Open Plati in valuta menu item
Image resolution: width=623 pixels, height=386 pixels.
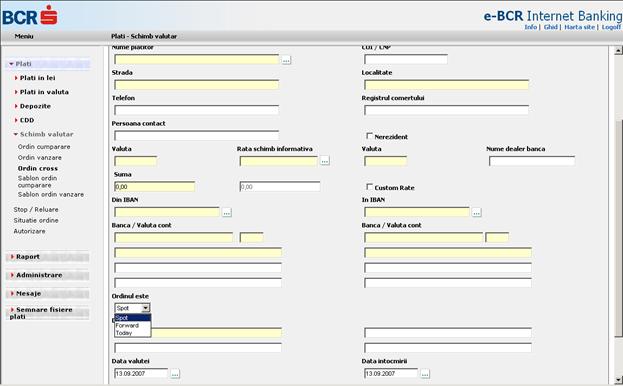coord(44,92)
